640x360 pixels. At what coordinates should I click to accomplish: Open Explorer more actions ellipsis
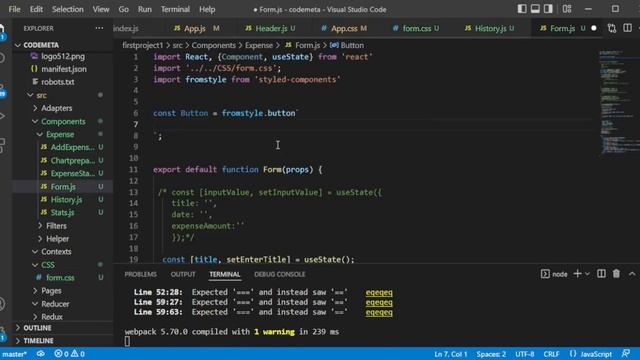click(x=99, y=28)
